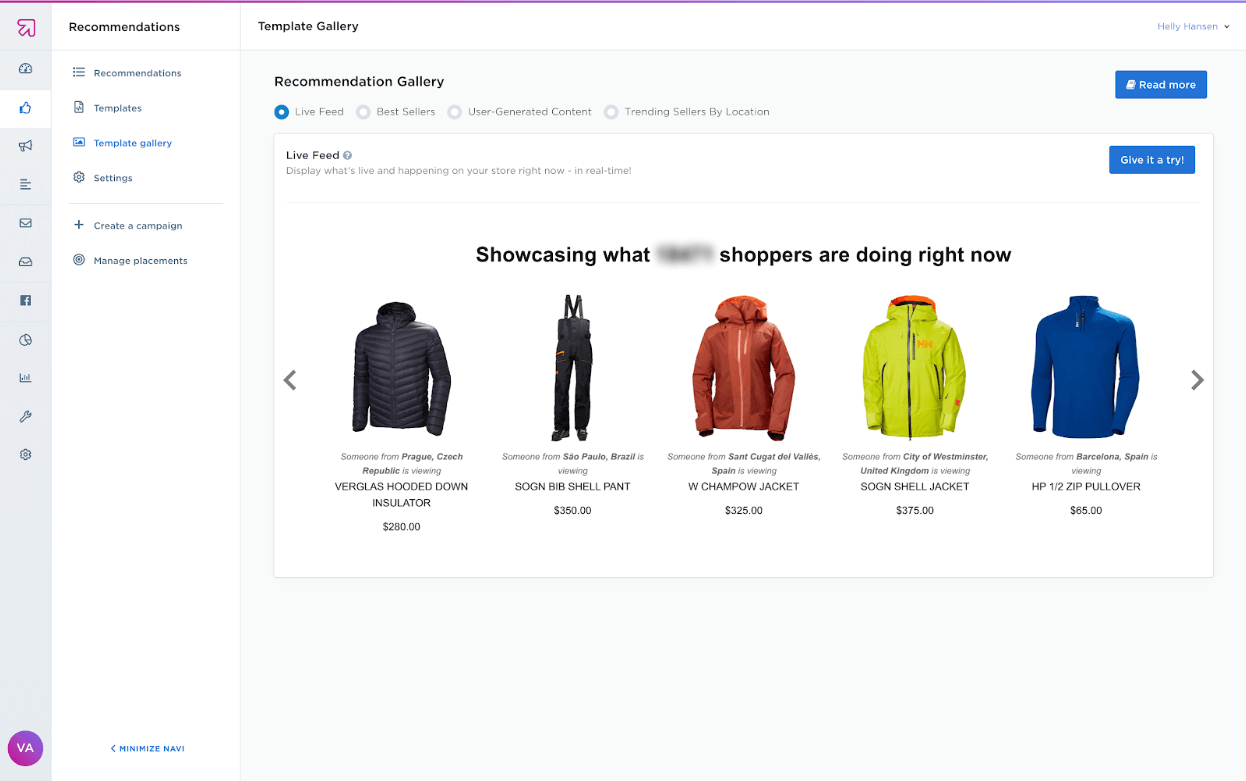
Task: Show next products with right carousel arrow
Action: pos(1197,380)
